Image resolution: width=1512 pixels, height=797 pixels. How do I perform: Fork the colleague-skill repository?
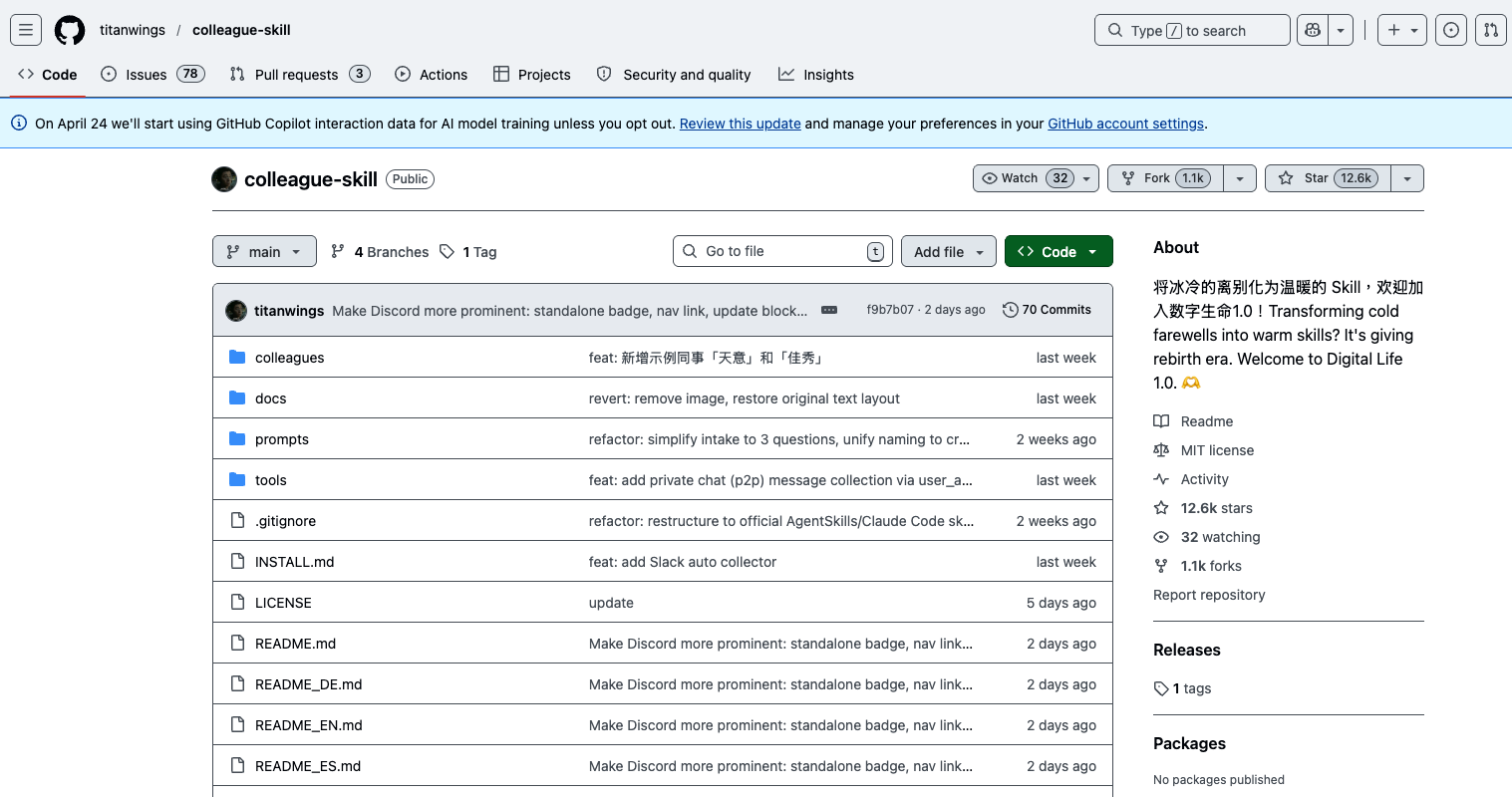click(1165, 178)
